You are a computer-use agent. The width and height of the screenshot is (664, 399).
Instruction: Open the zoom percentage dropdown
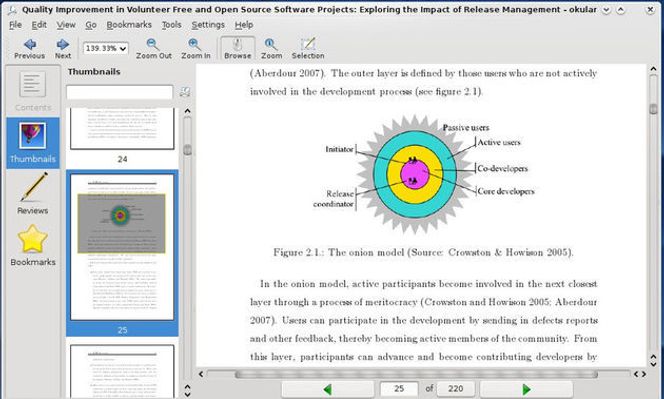(x=105, y=48)
